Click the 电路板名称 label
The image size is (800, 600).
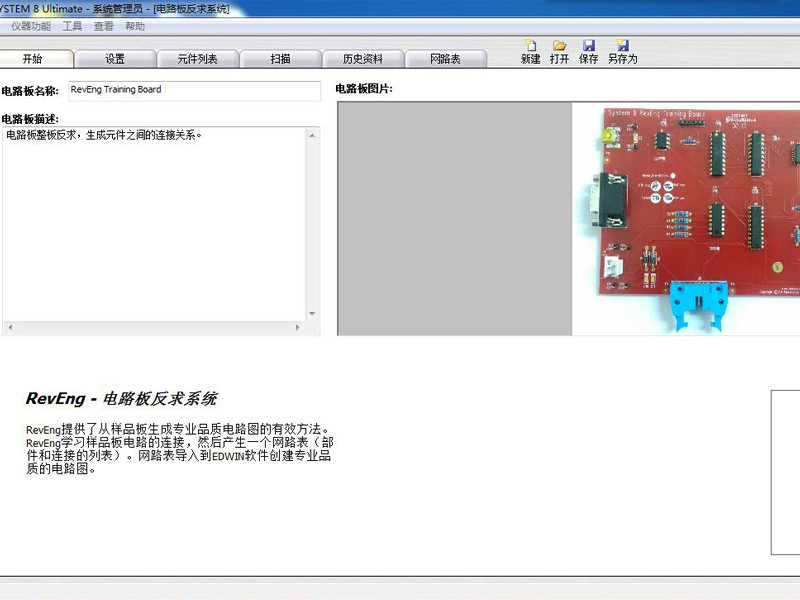(30, 91)
